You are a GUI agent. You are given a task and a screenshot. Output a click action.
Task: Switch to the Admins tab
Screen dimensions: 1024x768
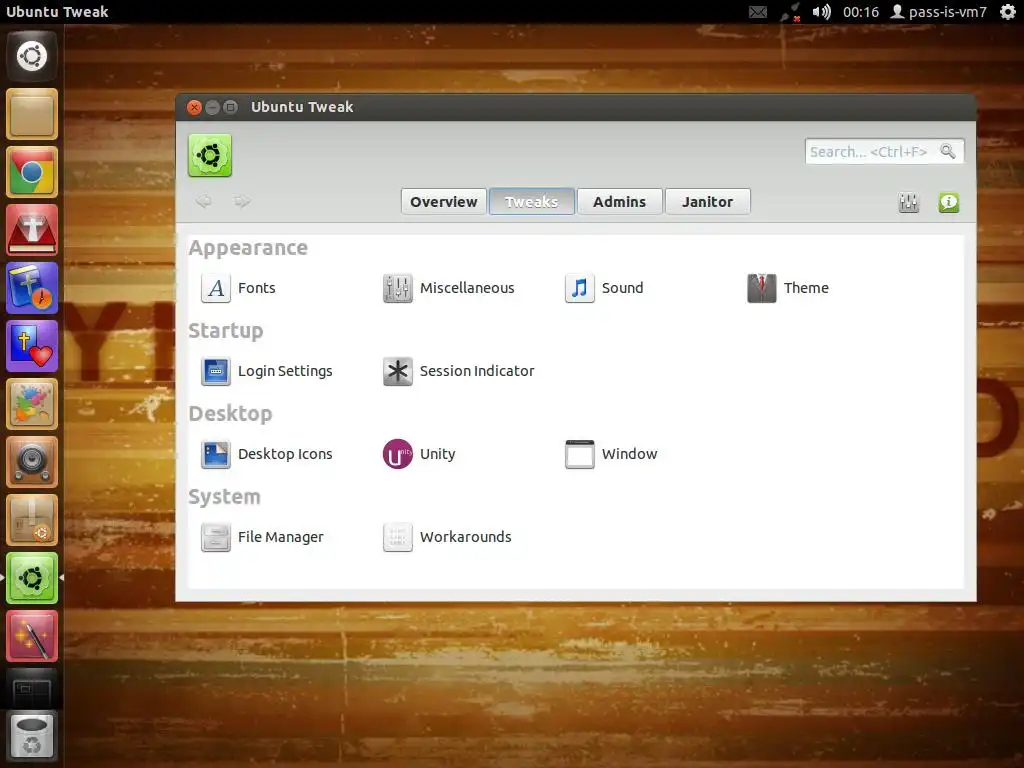click(620, 201)
